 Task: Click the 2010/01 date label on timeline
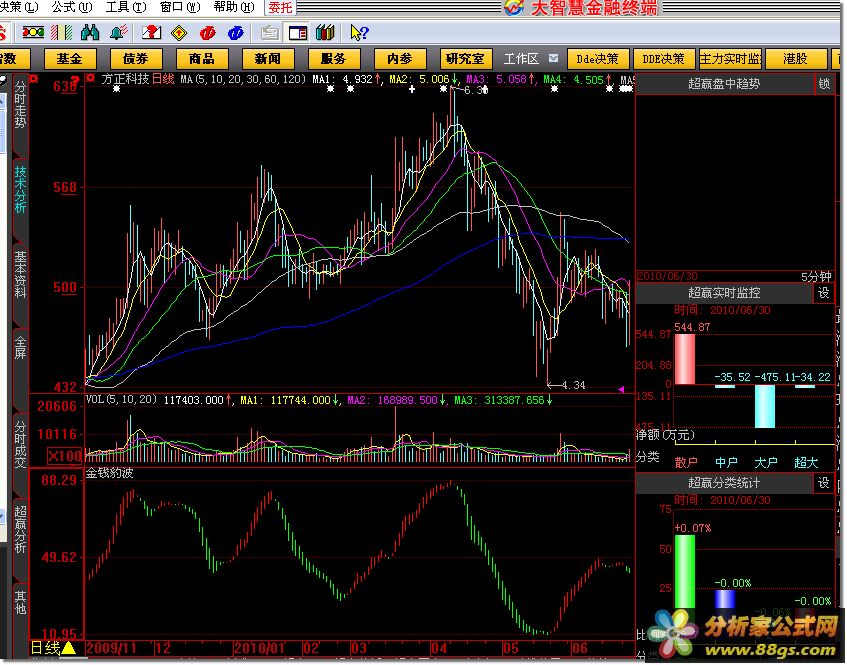coord(260,648)
